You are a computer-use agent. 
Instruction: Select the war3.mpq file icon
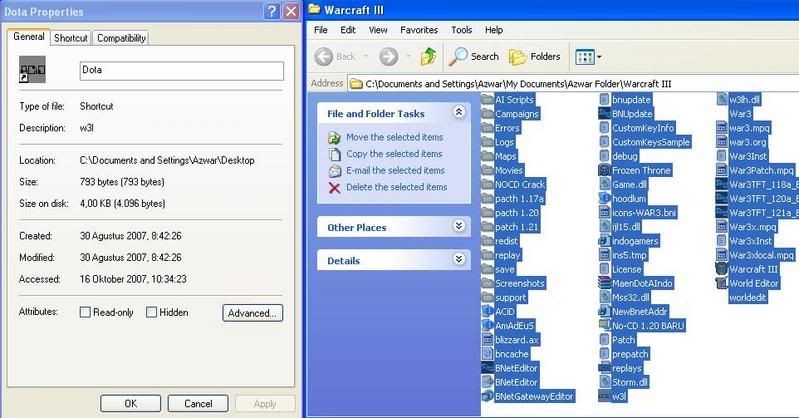[722, 127]
